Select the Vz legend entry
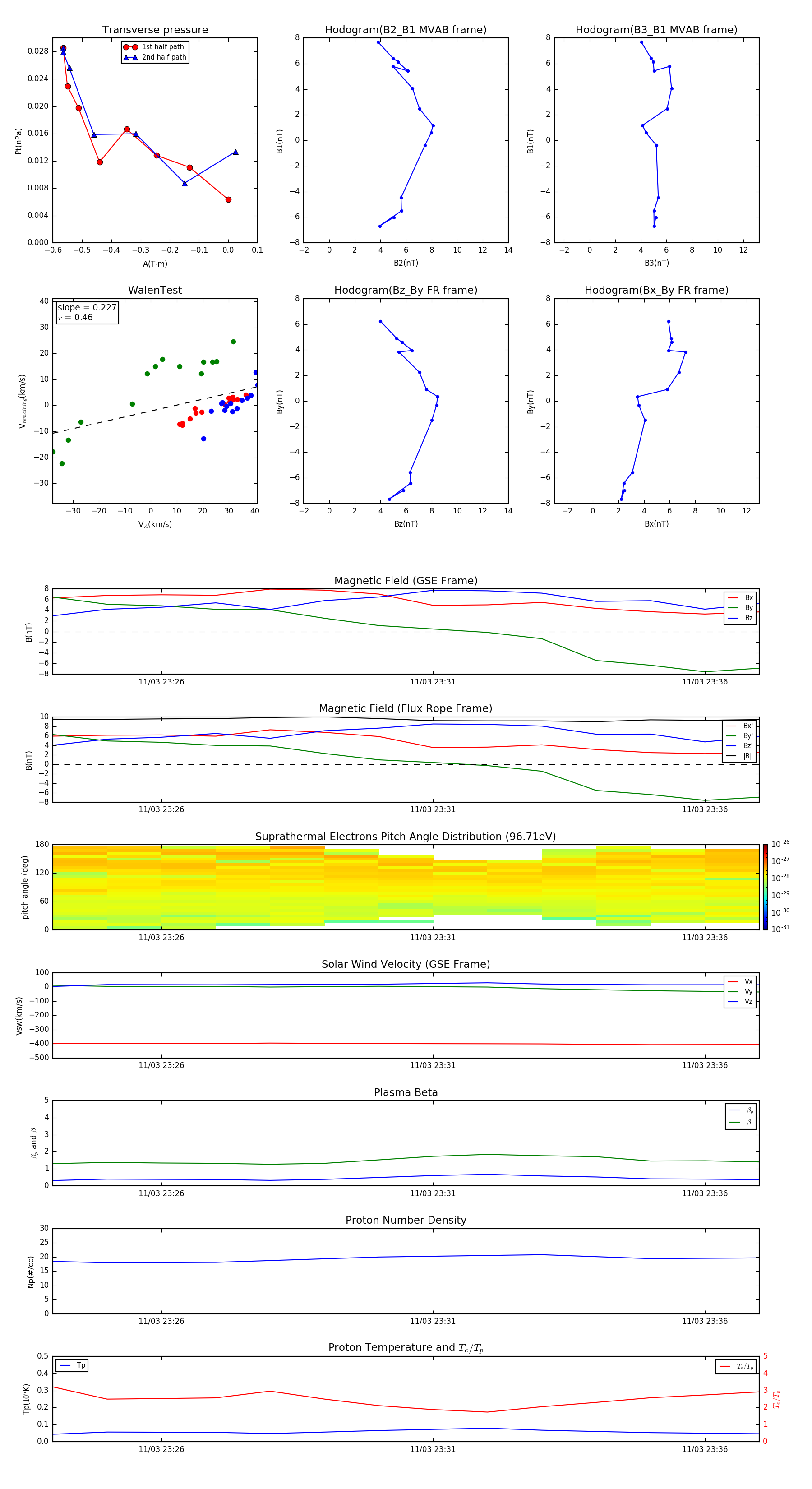This screenshot has width=812, height=1489. (740, 1002)
